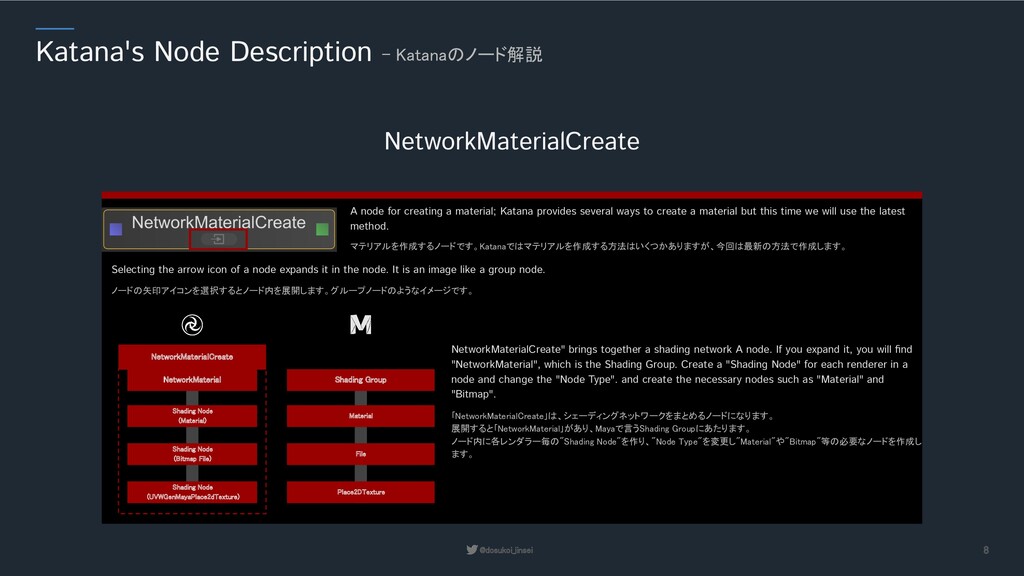This screenshot has width=1024, height=576.
Task: Click the red NetworkMaterialCreate diagram box
Action: [x=192, y=357]
